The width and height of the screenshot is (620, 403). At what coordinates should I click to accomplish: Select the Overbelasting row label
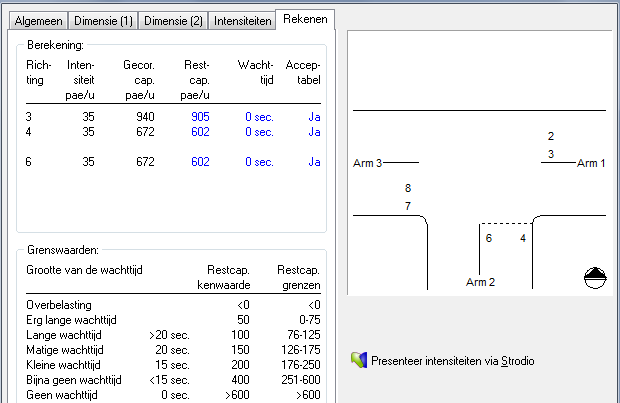59,305
